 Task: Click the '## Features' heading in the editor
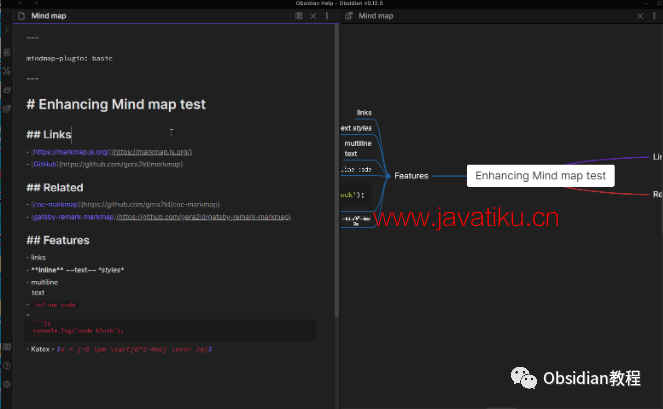point(58,240)
